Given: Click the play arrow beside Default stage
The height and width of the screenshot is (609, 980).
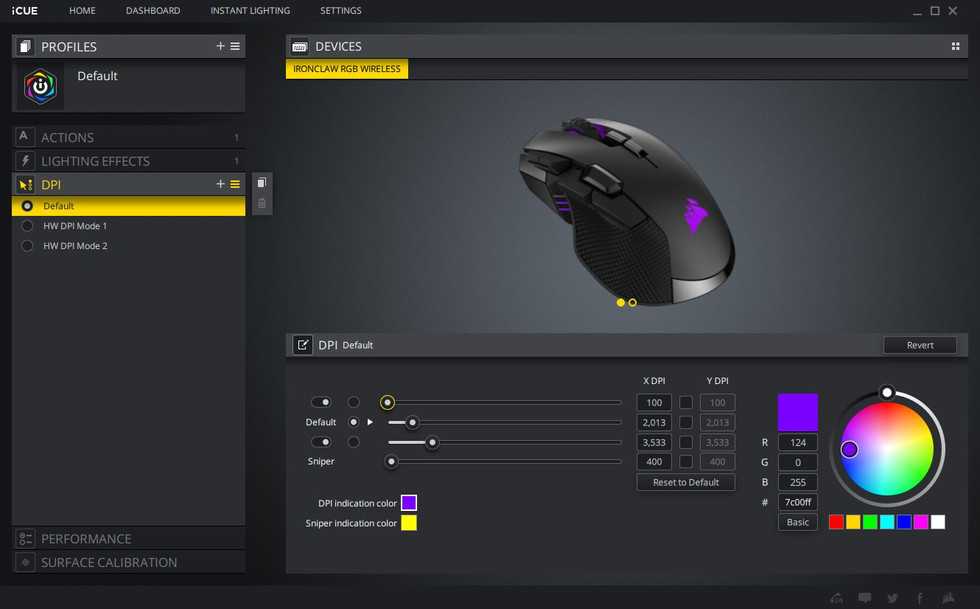Looking at the screenshot, I should (370, 422).
